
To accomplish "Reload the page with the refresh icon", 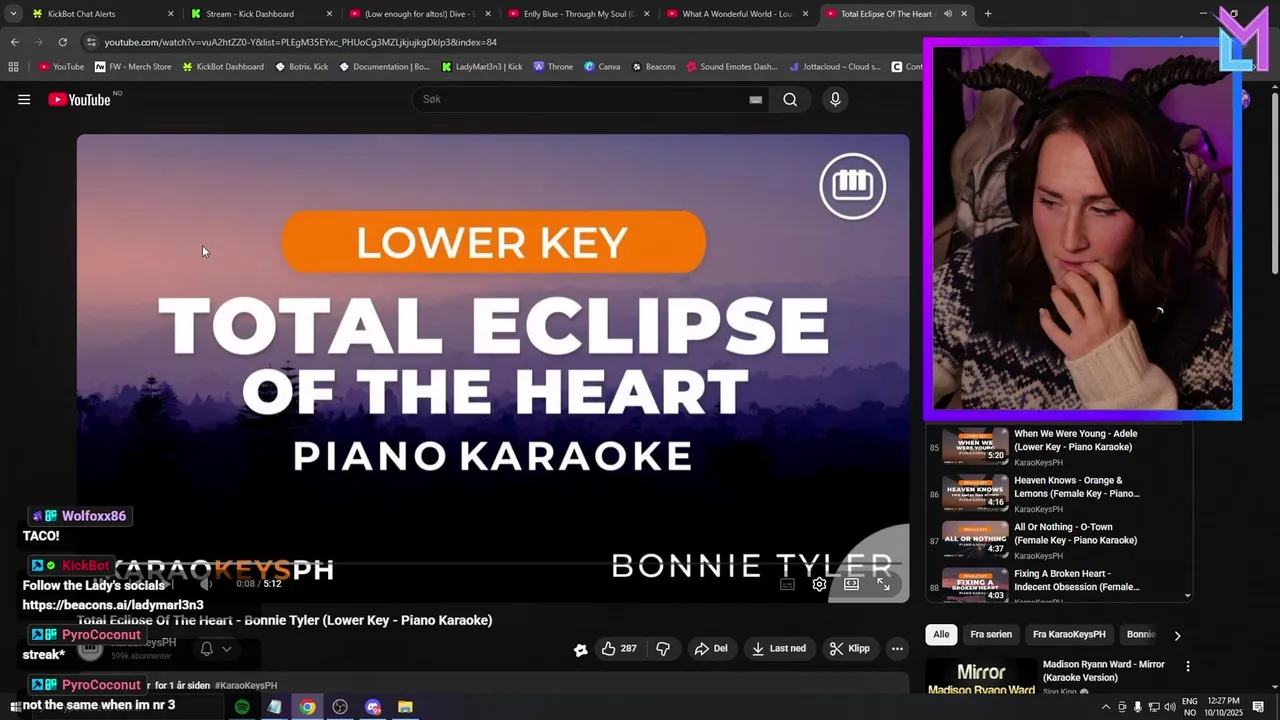I will tap(62, 42).
